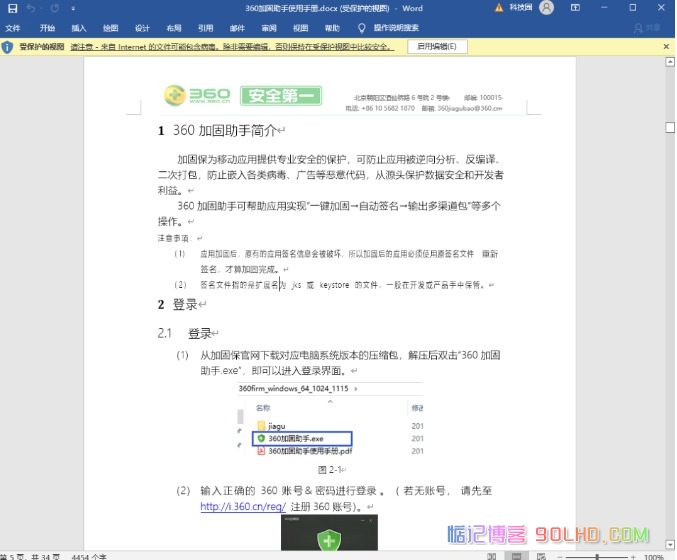Click 360加固助手使用手册.pdf in the figure
Screen dimensions: 677x560
305,451
